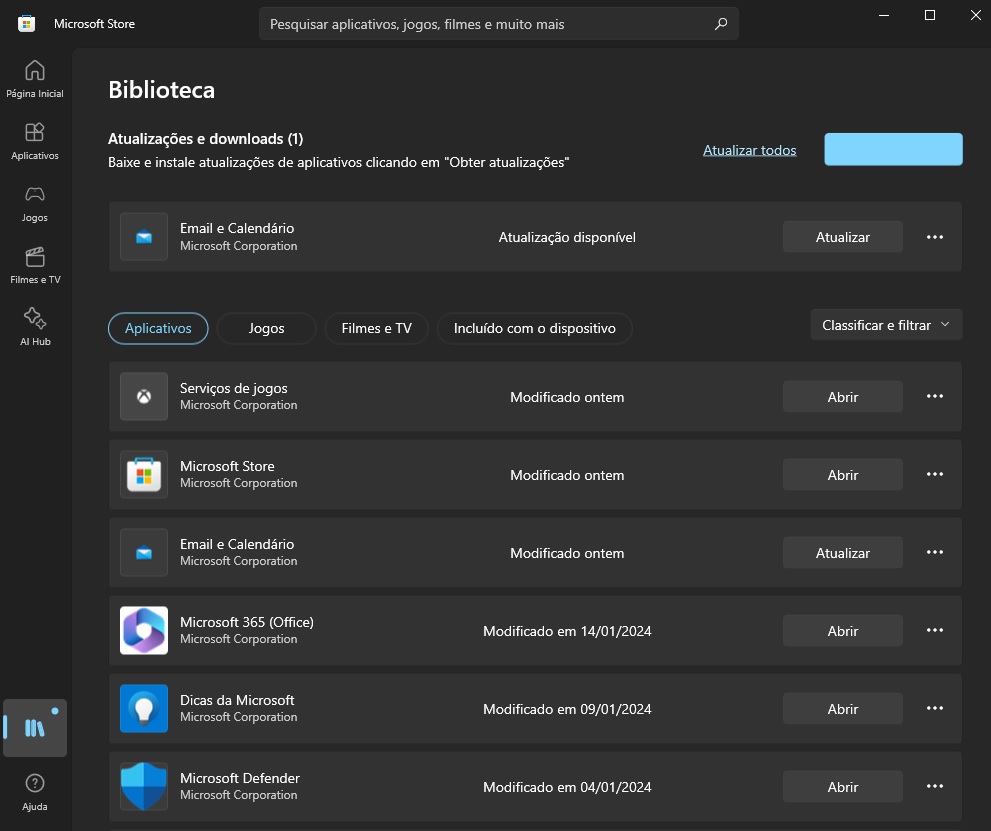Click Abrir for the Microsoft Store row
Image resolution: width=991 pixels, height=831 pixels.
click(842, 475)
